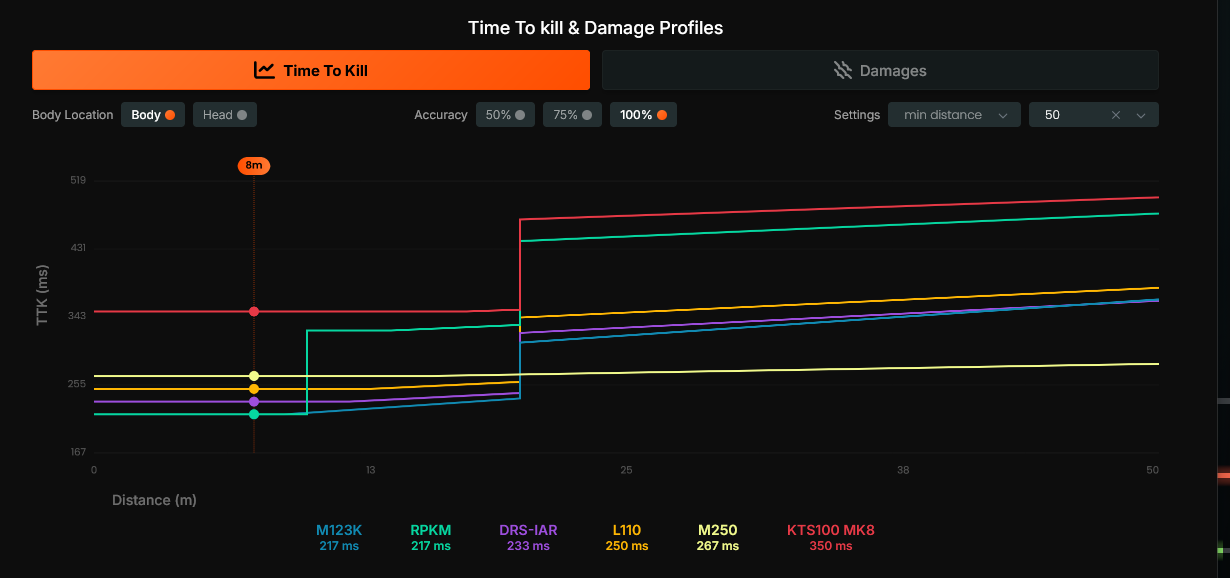Click the 519 y-axis tick value
Image resolution: width=1230 pixels, height=578 pixels.
point(78,180)
